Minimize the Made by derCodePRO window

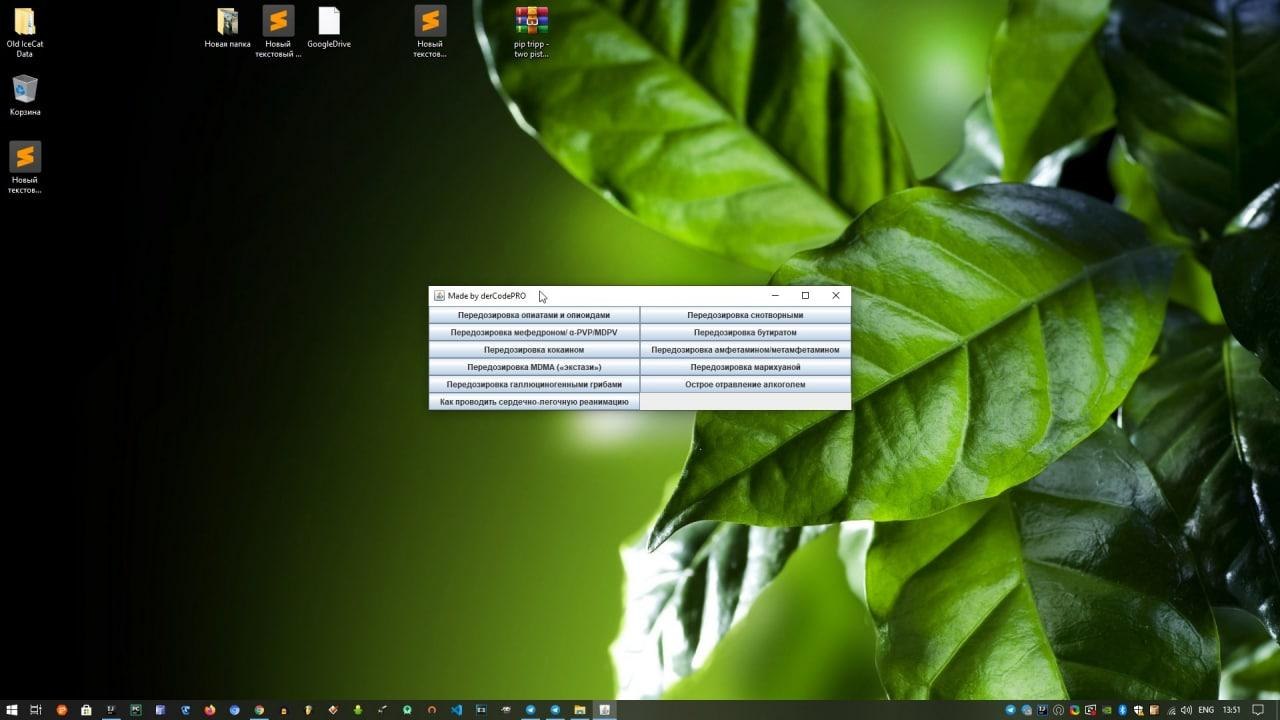pos(775,296)
